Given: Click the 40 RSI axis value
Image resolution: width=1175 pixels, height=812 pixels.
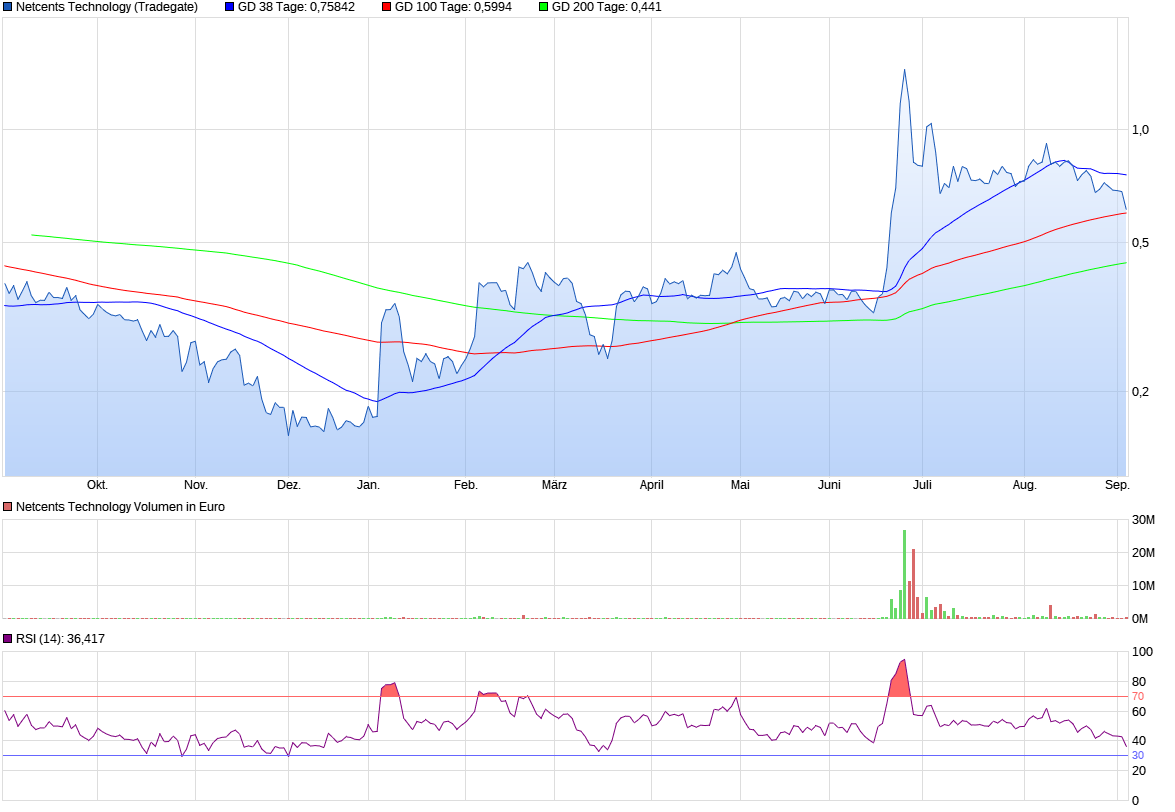Looking at the screenshot, I should pyautogui.click(x=1139, y=741).
